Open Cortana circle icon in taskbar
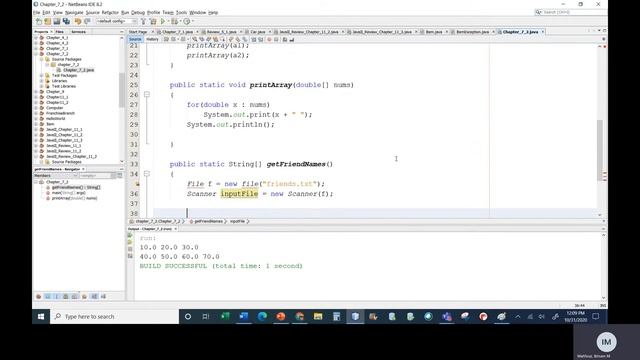Image resolution: width=640 pixels, height=360 pixels. pyautogui.click(x=188, y=316)
